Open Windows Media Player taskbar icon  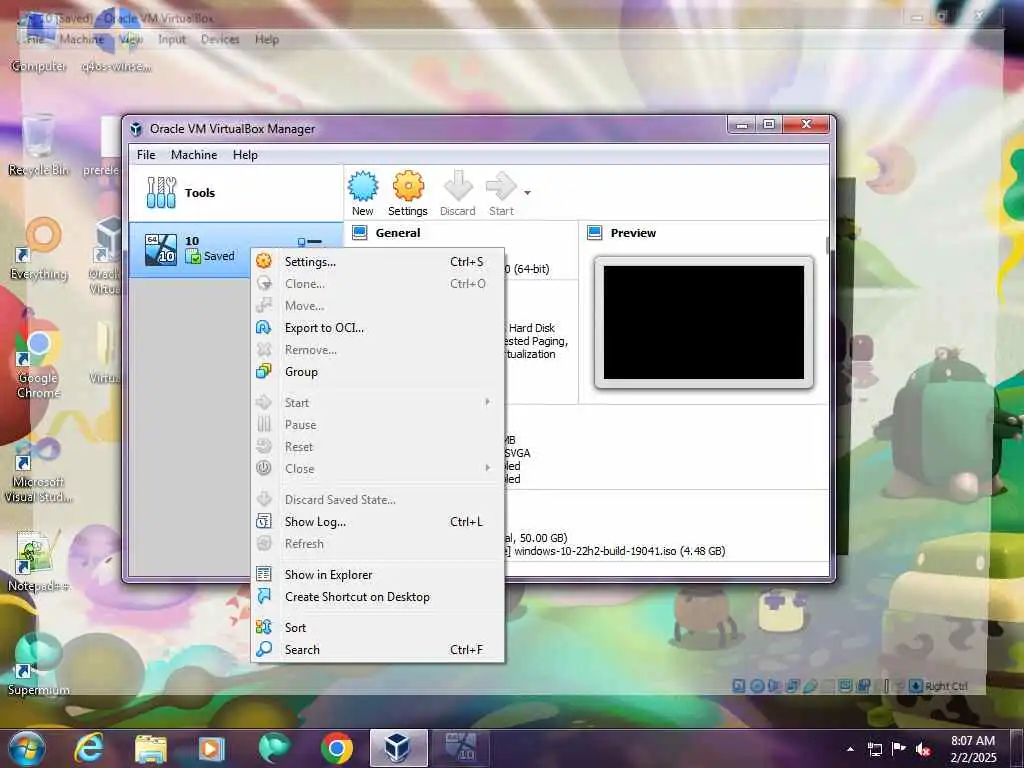pyautogui.click(x=211, y=748)
